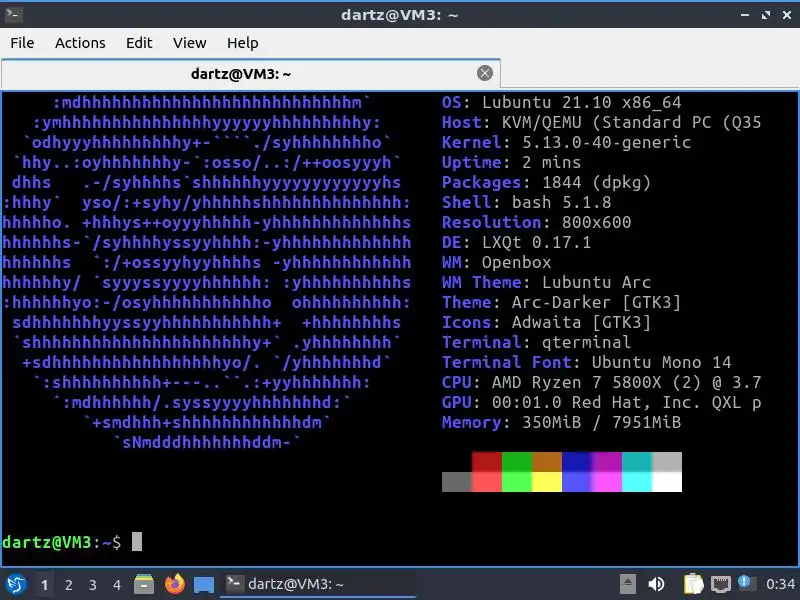Minimize the qterminal window
Viewport: 800px width, 600px height.
coord(745,15)
